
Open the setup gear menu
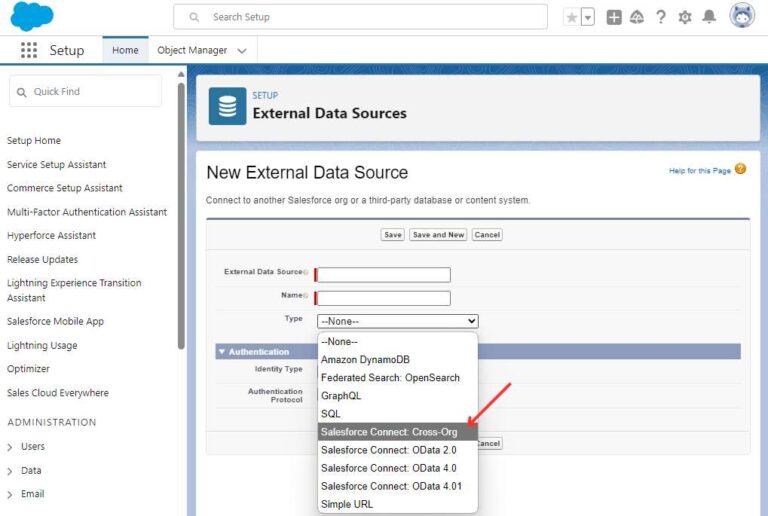click(x=685, y=17)
